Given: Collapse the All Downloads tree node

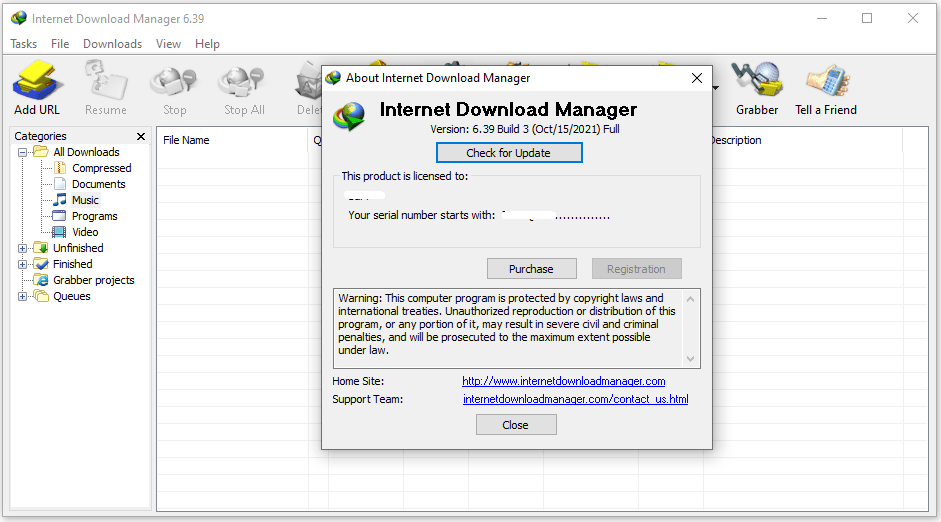Looking at the screenshot, I should pos(22,152).
